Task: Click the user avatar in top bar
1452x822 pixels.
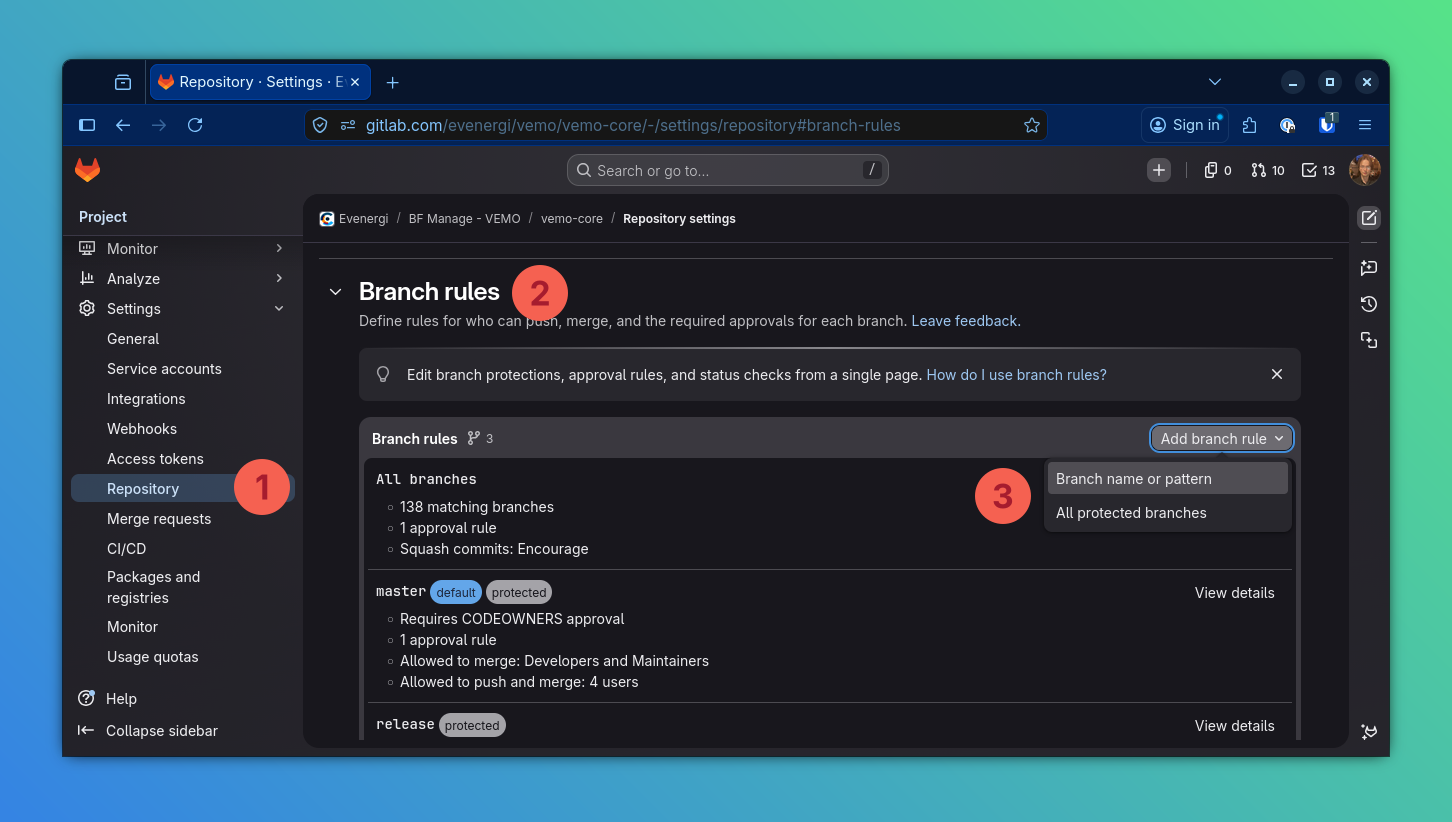Action: [1364, 171]
